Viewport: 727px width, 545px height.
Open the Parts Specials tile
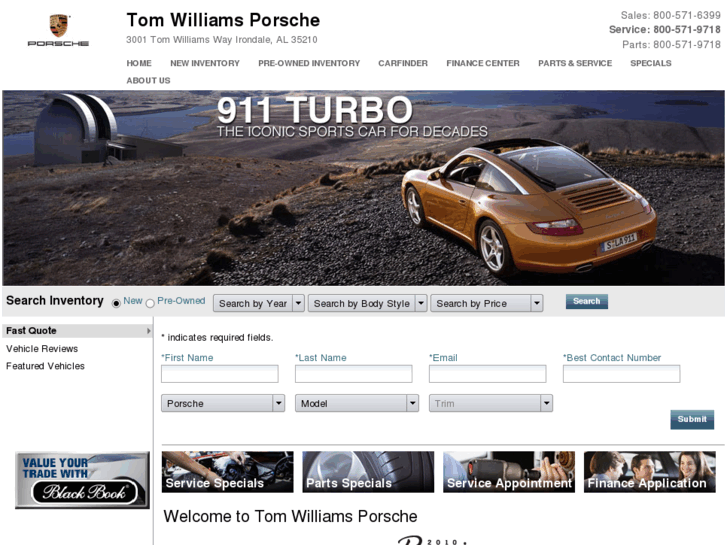[369, 472]
